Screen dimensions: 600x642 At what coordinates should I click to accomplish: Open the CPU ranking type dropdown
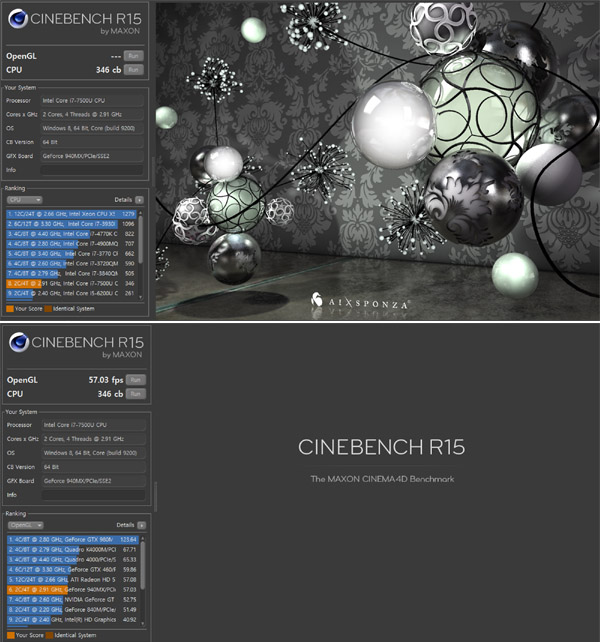(x=25, y=200)
